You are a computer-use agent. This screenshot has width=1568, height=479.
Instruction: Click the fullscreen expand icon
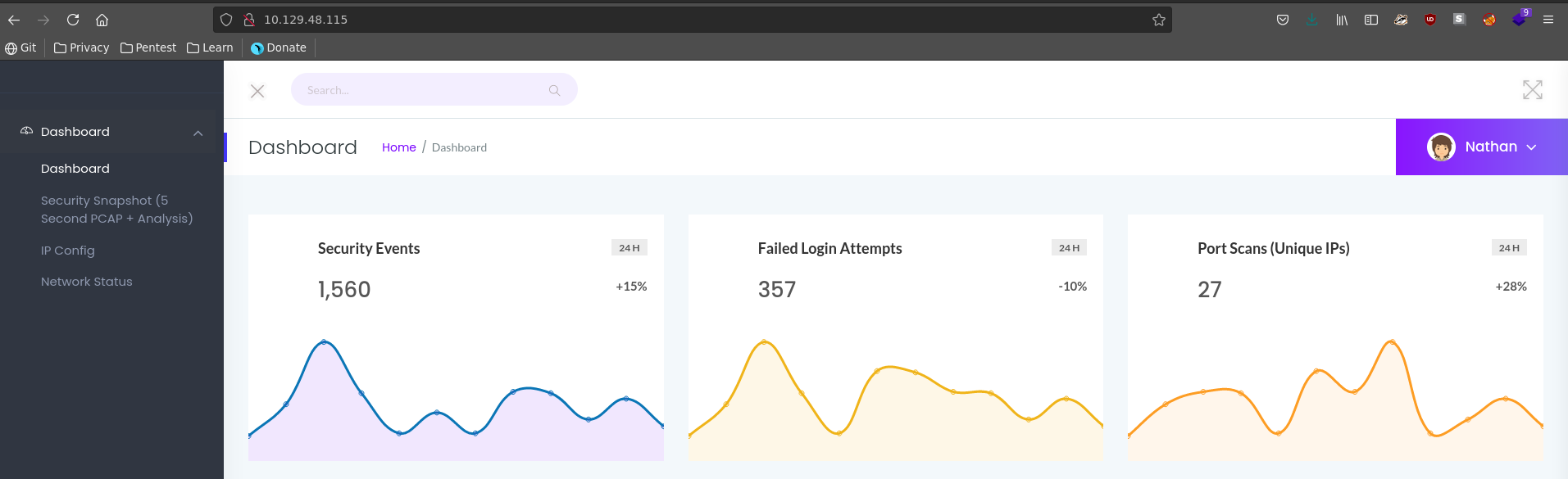[1532, 90]
